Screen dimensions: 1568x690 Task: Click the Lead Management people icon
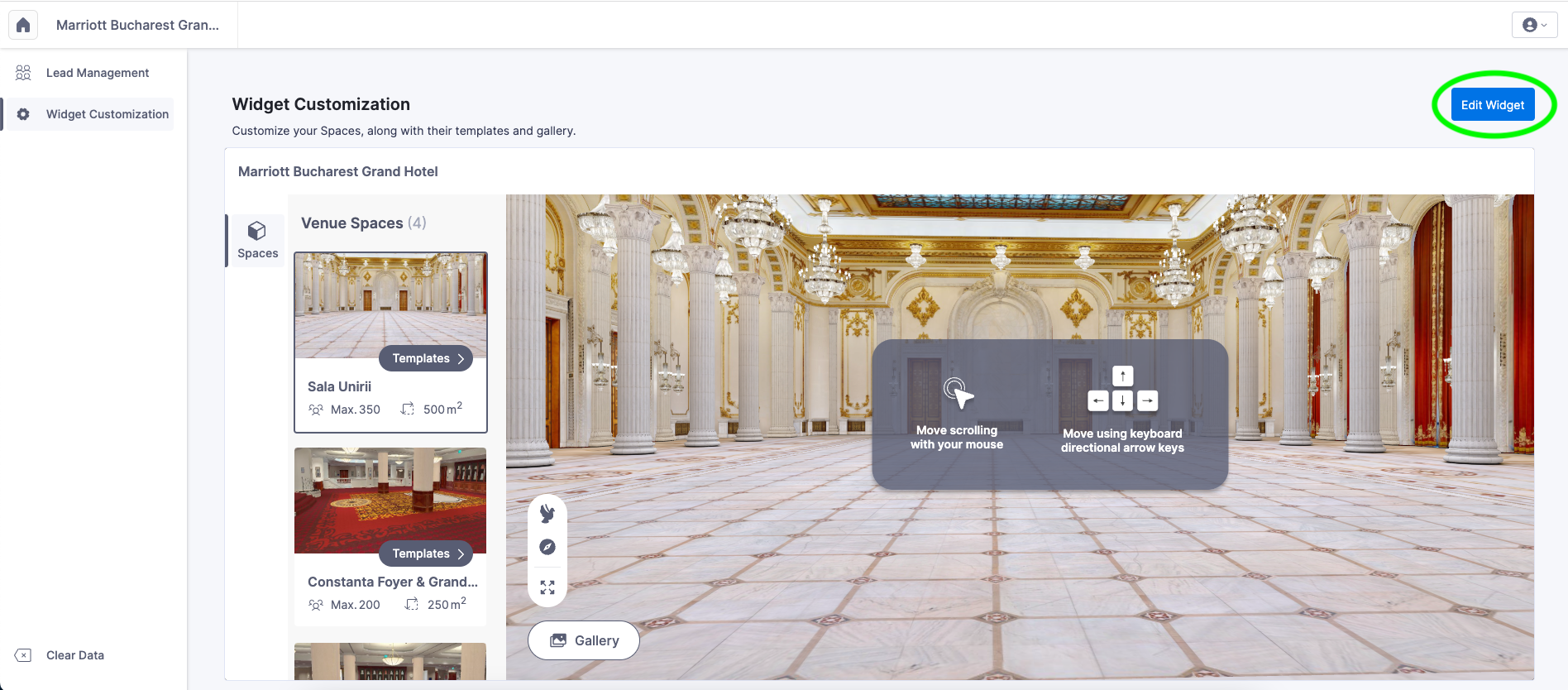(23, 73)
